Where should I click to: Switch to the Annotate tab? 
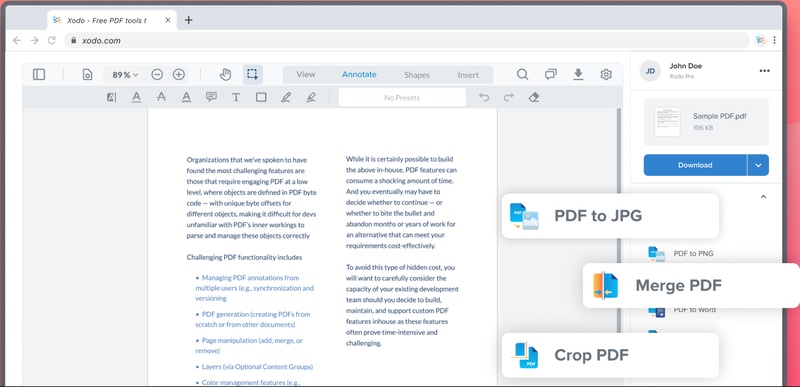(359, 74)
